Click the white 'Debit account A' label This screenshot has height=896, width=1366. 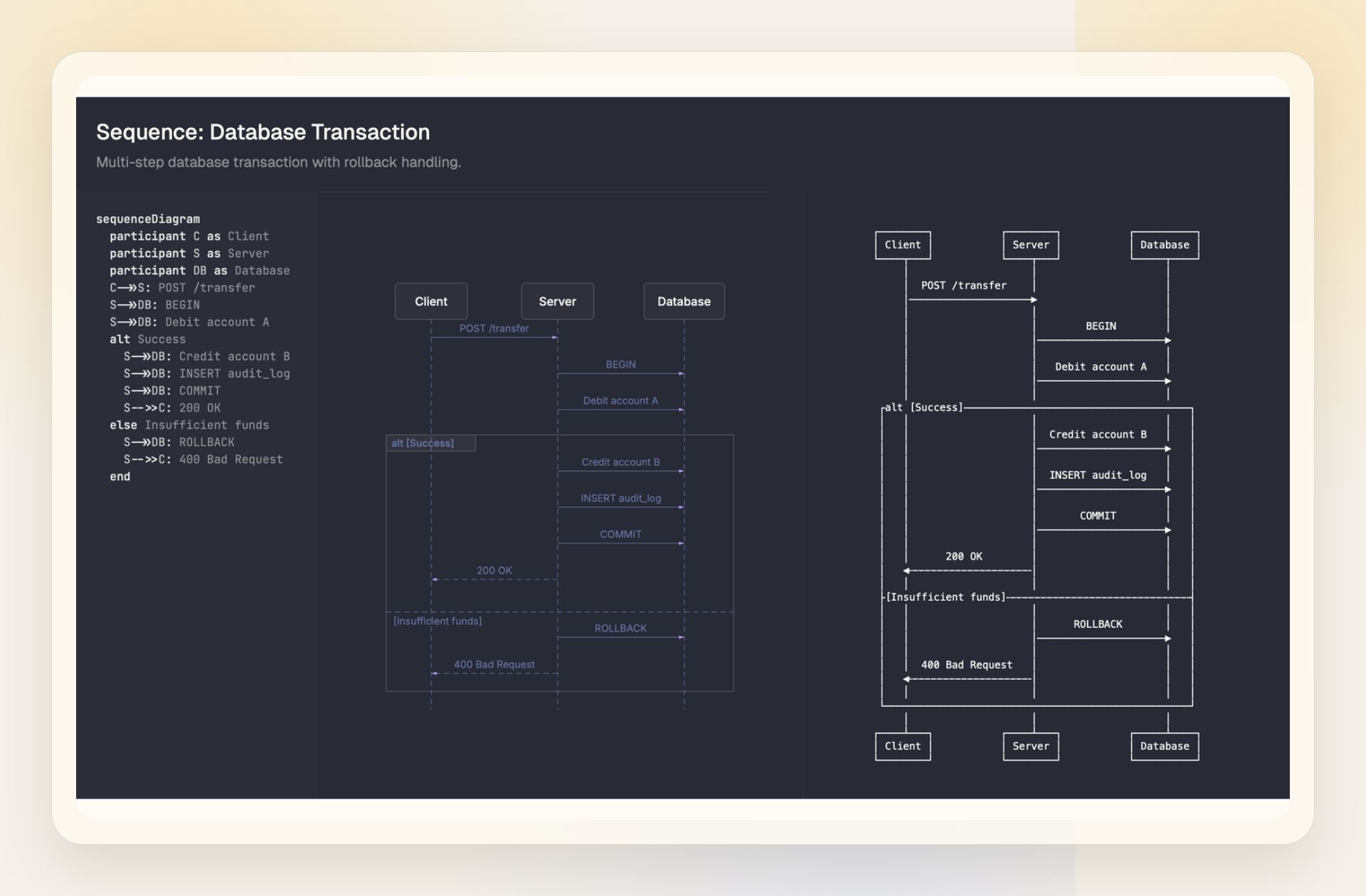1101,367
